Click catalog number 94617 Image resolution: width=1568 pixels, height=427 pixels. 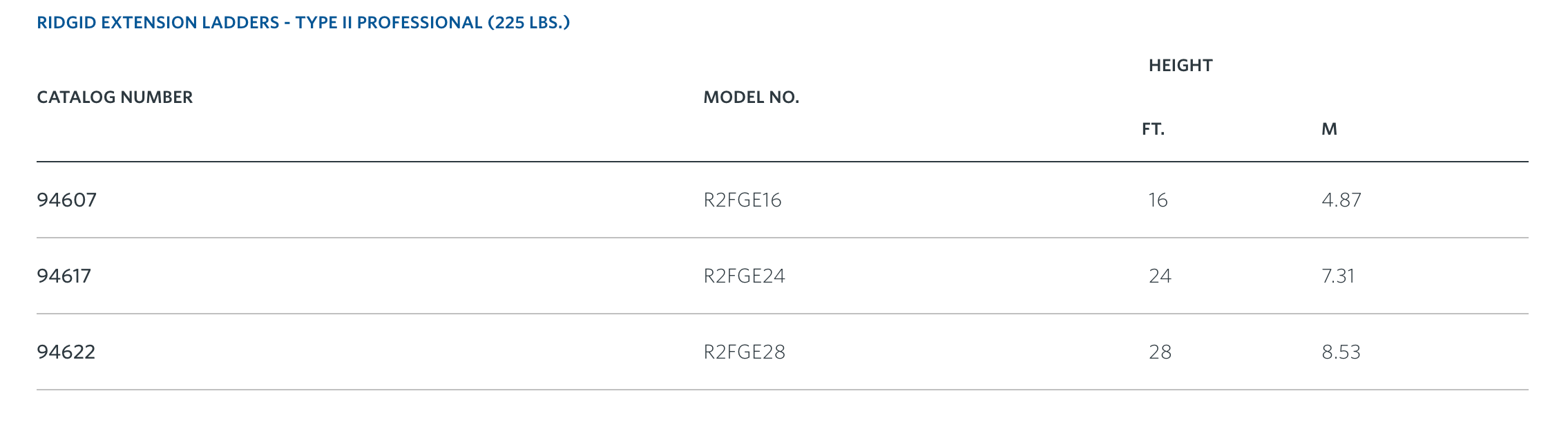[64, 276]
